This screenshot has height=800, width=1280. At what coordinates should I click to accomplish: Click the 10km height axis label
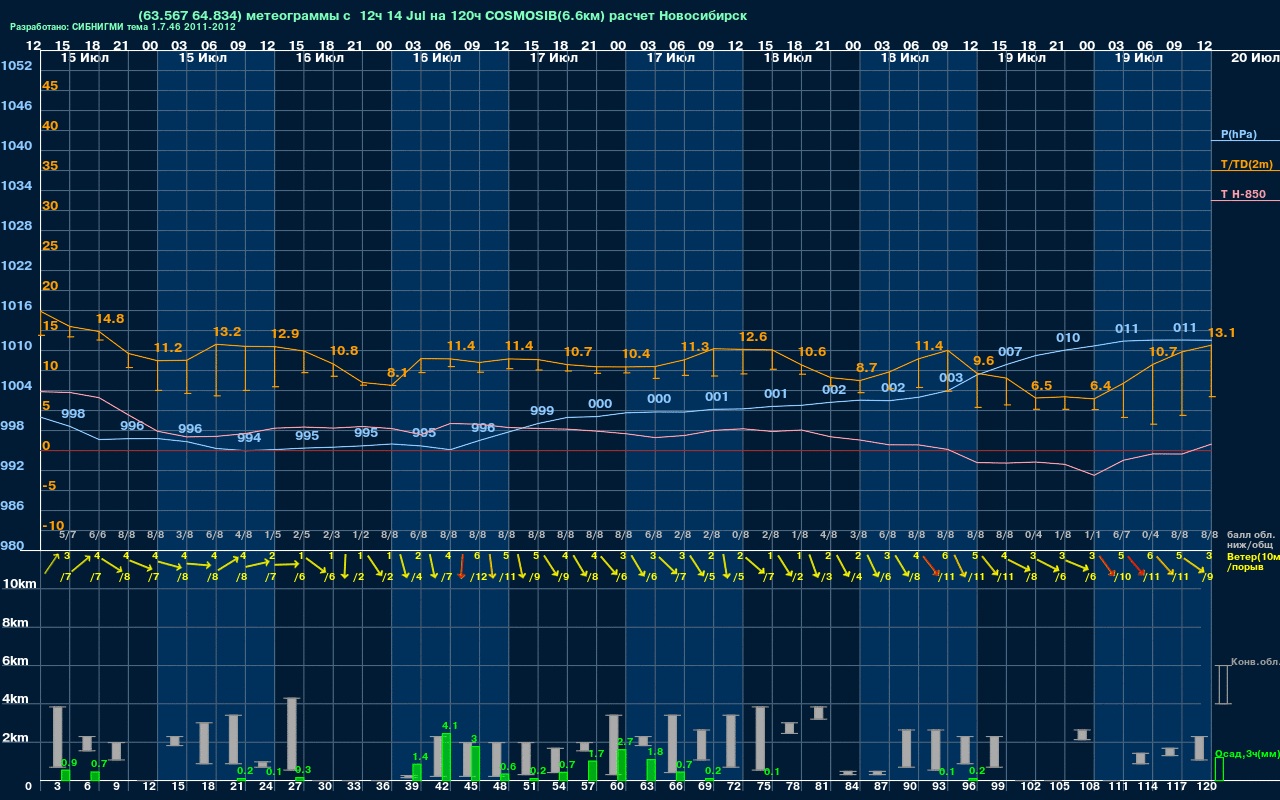pos(20,584)
